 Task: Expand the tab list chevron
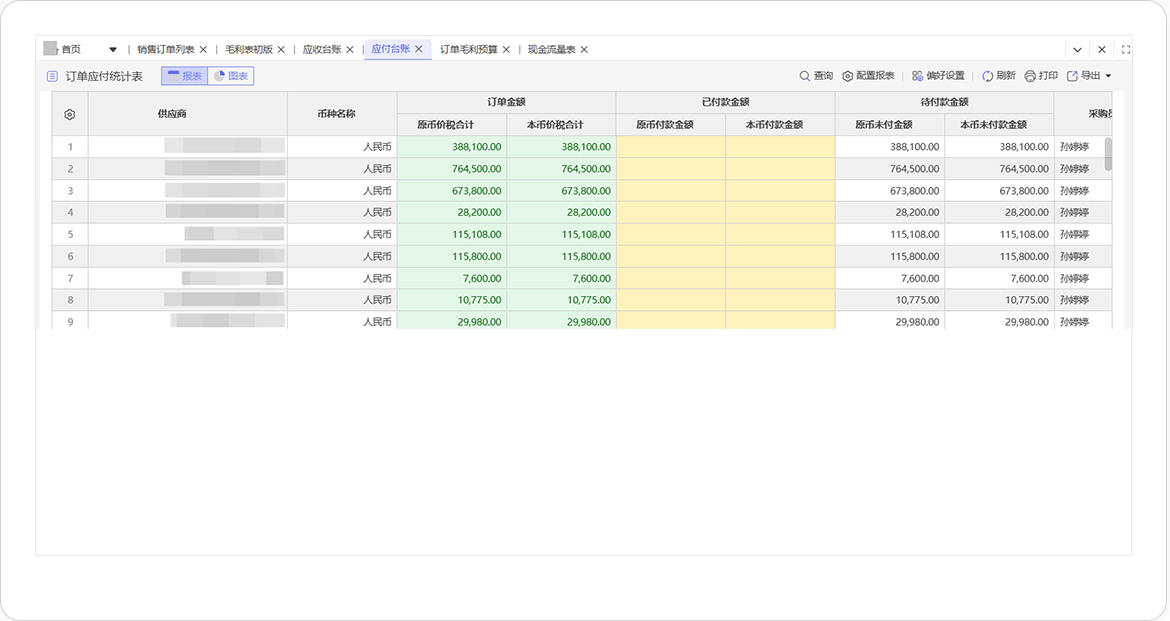[x=1077, y=49]
